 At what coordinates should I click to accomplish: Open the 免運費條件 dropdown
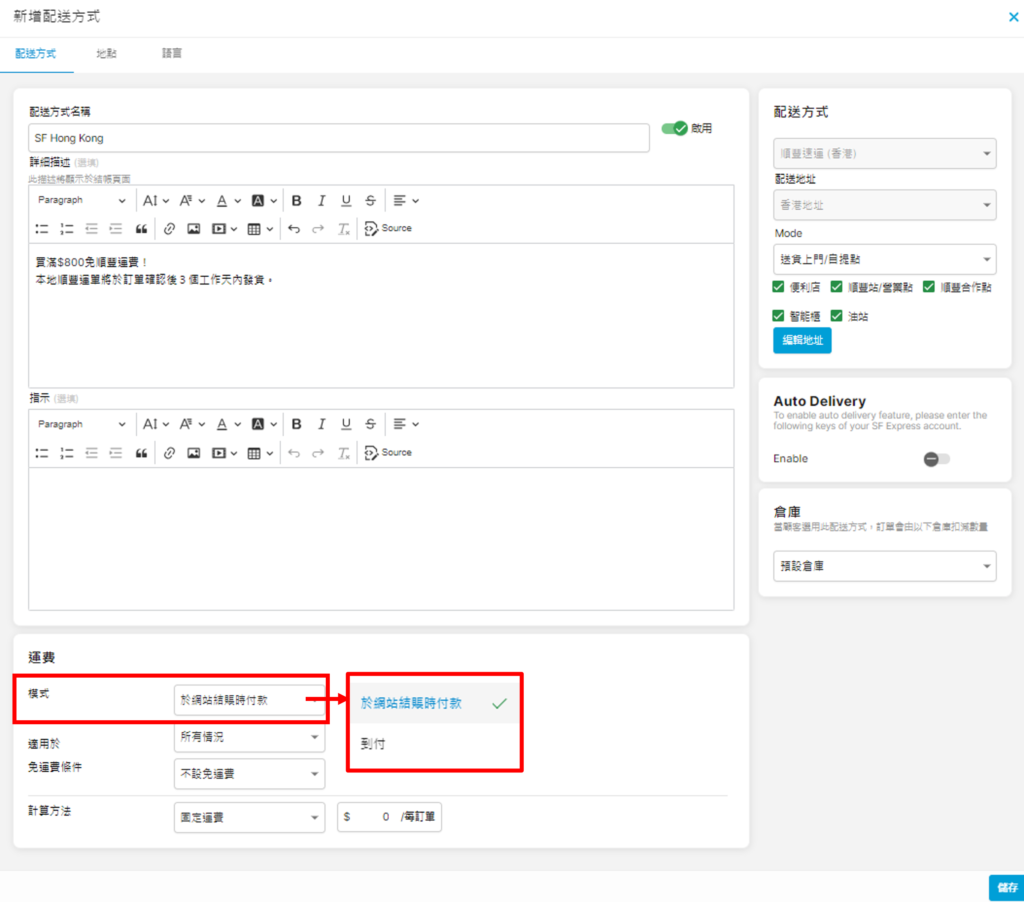pos(249,774)
